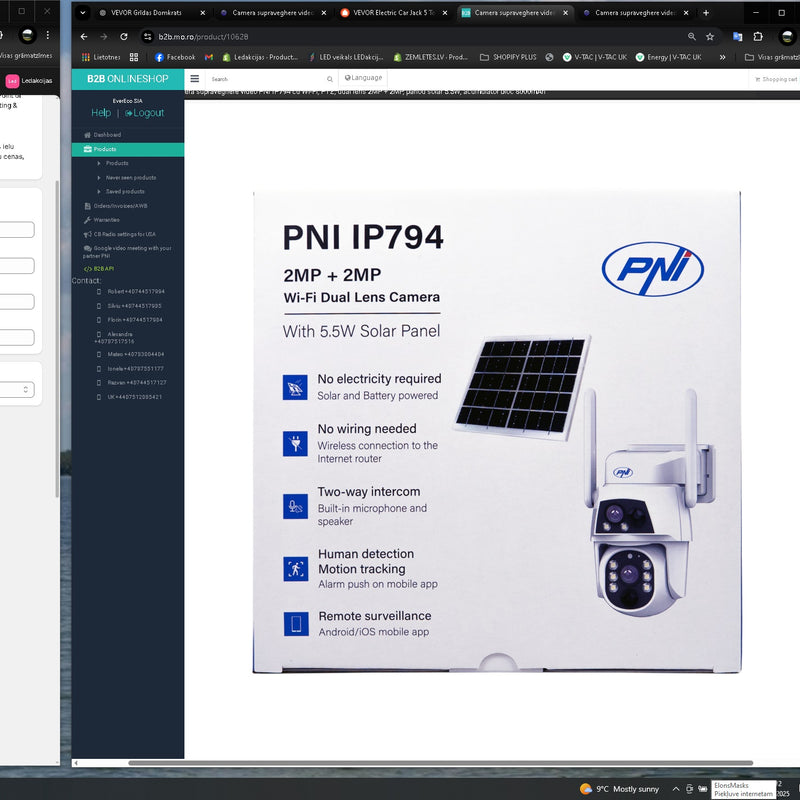The width and height of the screenshot is (800, 800).
Task: Click B2B ONLINESHOP logo
Action: point(128,79)
